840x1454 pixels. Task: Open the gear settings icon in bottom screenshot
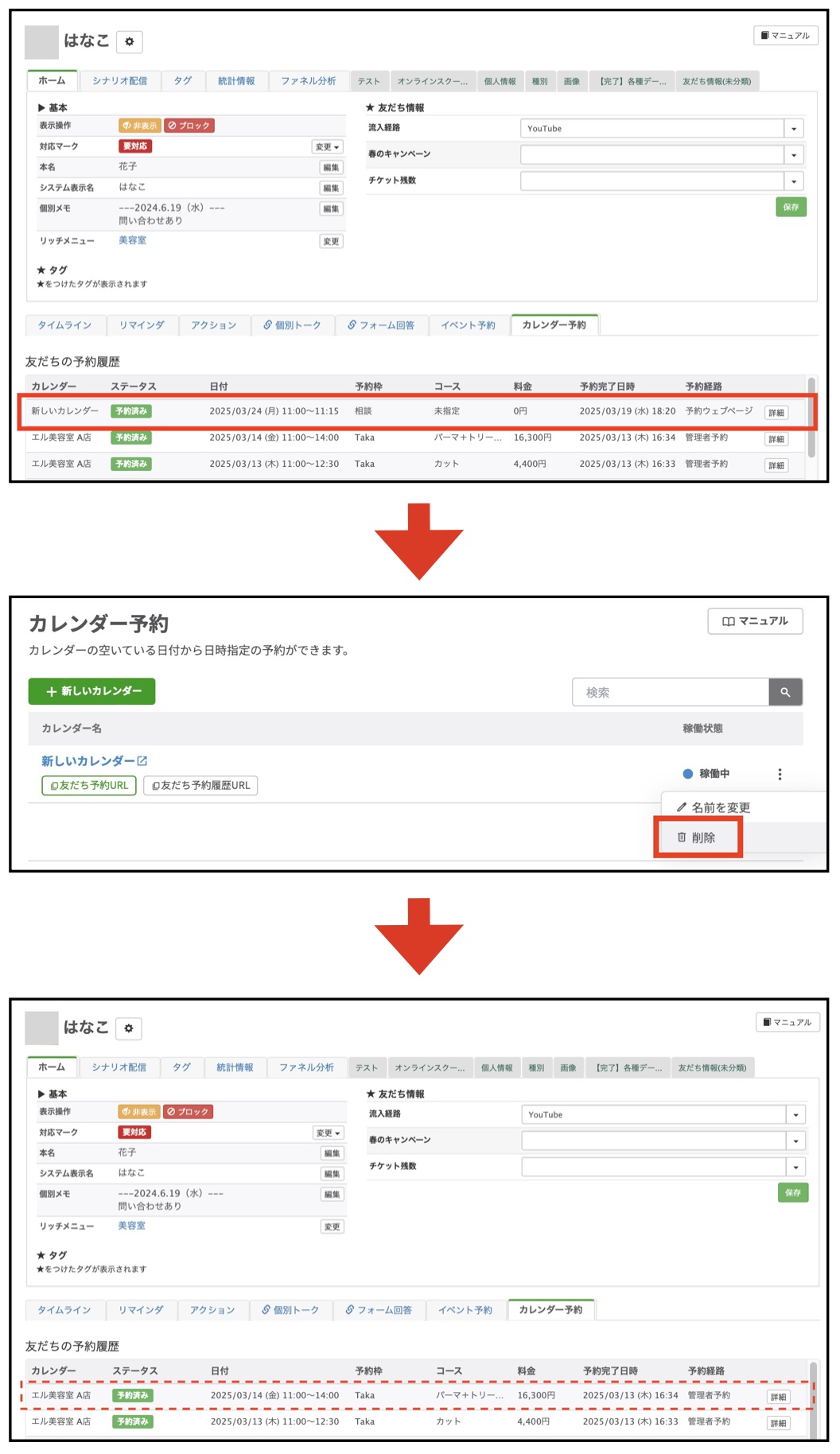(x=129, y=1028)
